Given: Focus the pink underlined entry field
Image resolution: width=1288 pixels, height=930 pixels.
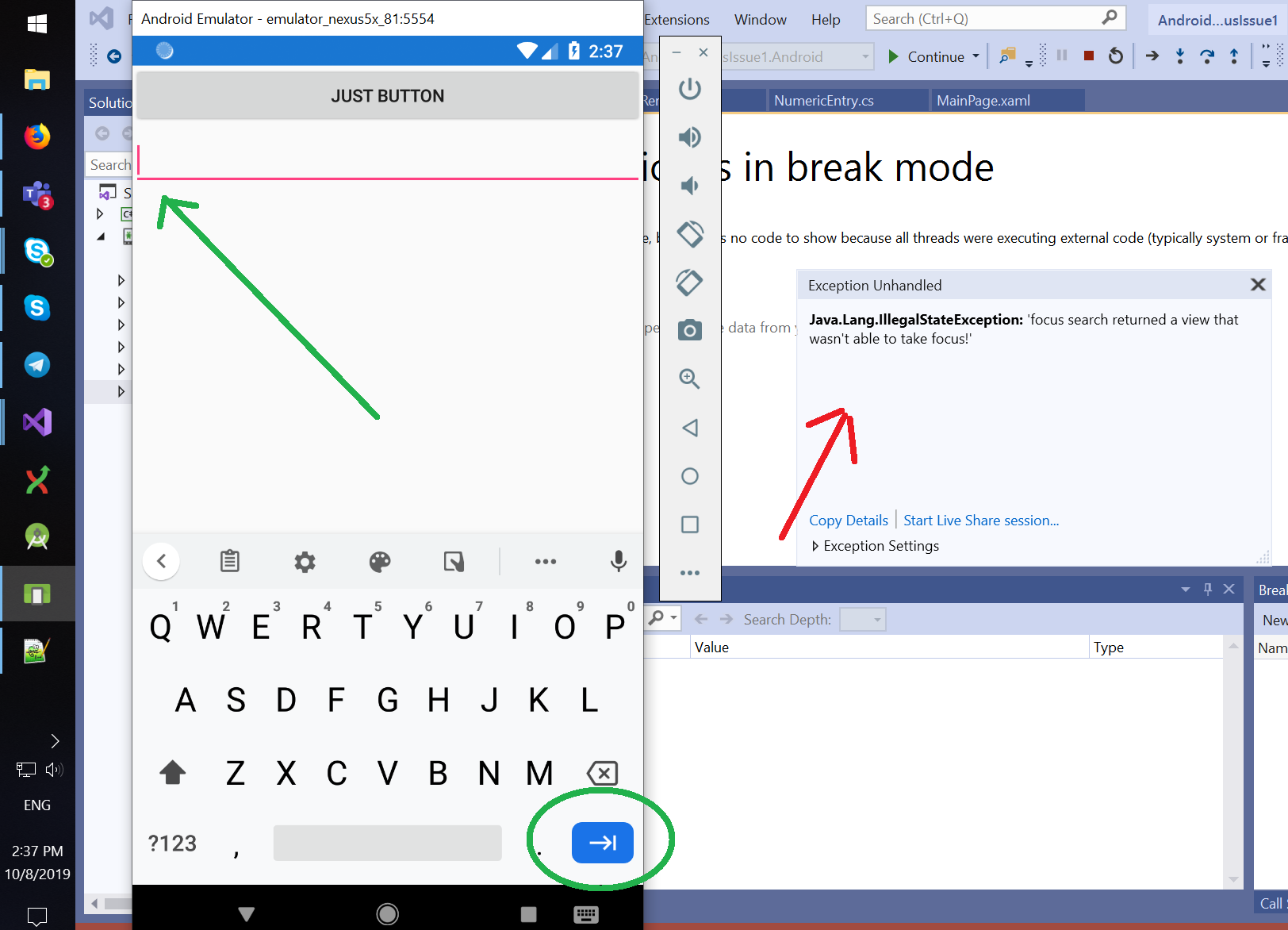Looking at the screenshot, I should click(x=388, y=161).
